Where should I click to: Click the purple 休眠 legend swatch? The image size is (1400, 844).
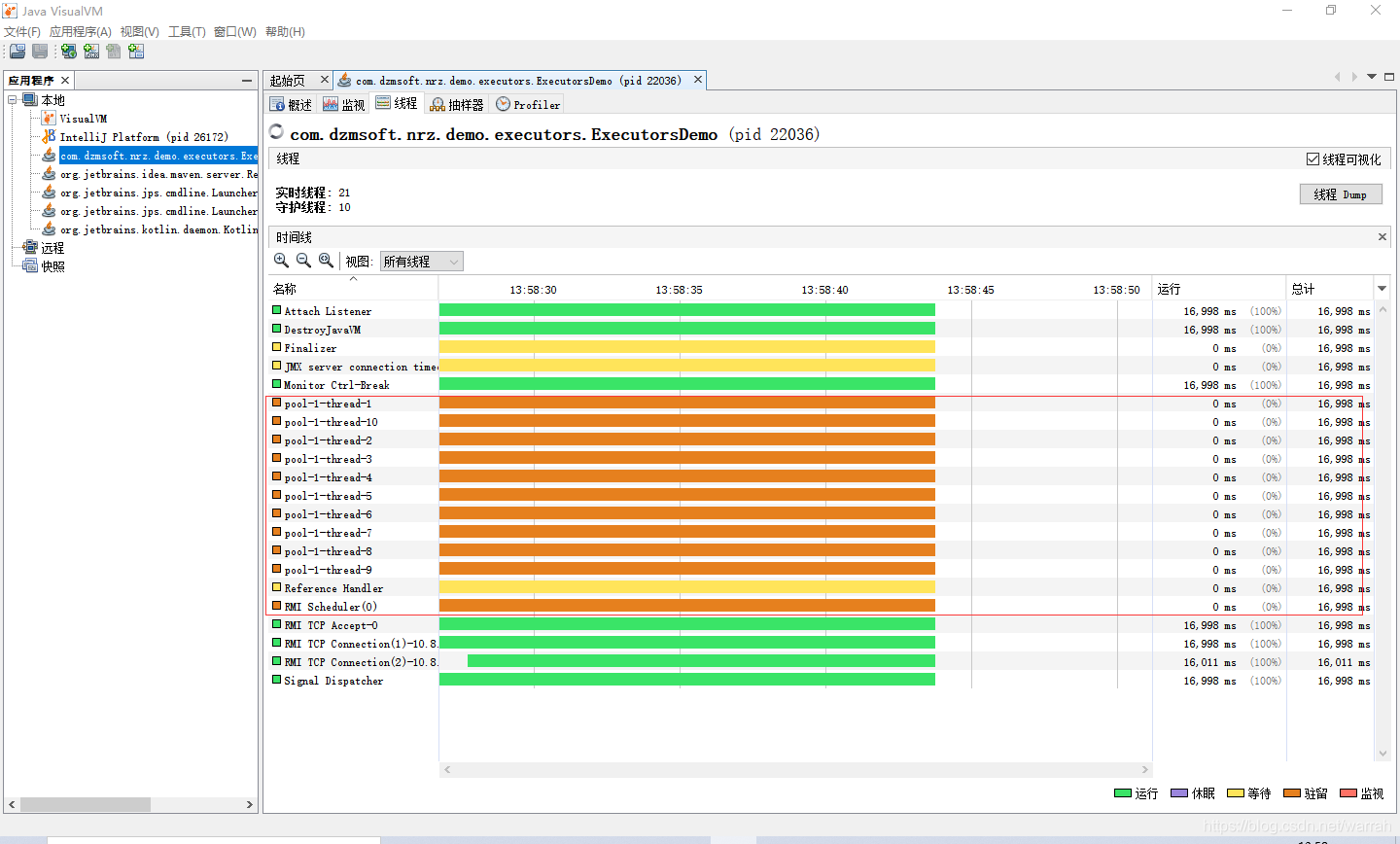[1180, 793]
